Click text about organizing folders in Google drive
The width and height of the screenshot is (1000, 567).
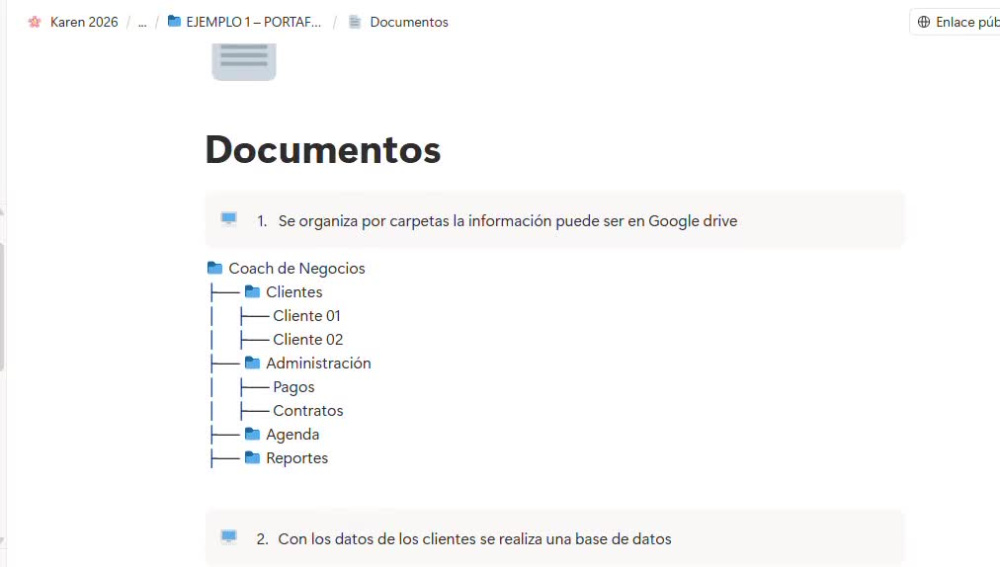click(508, 221)
